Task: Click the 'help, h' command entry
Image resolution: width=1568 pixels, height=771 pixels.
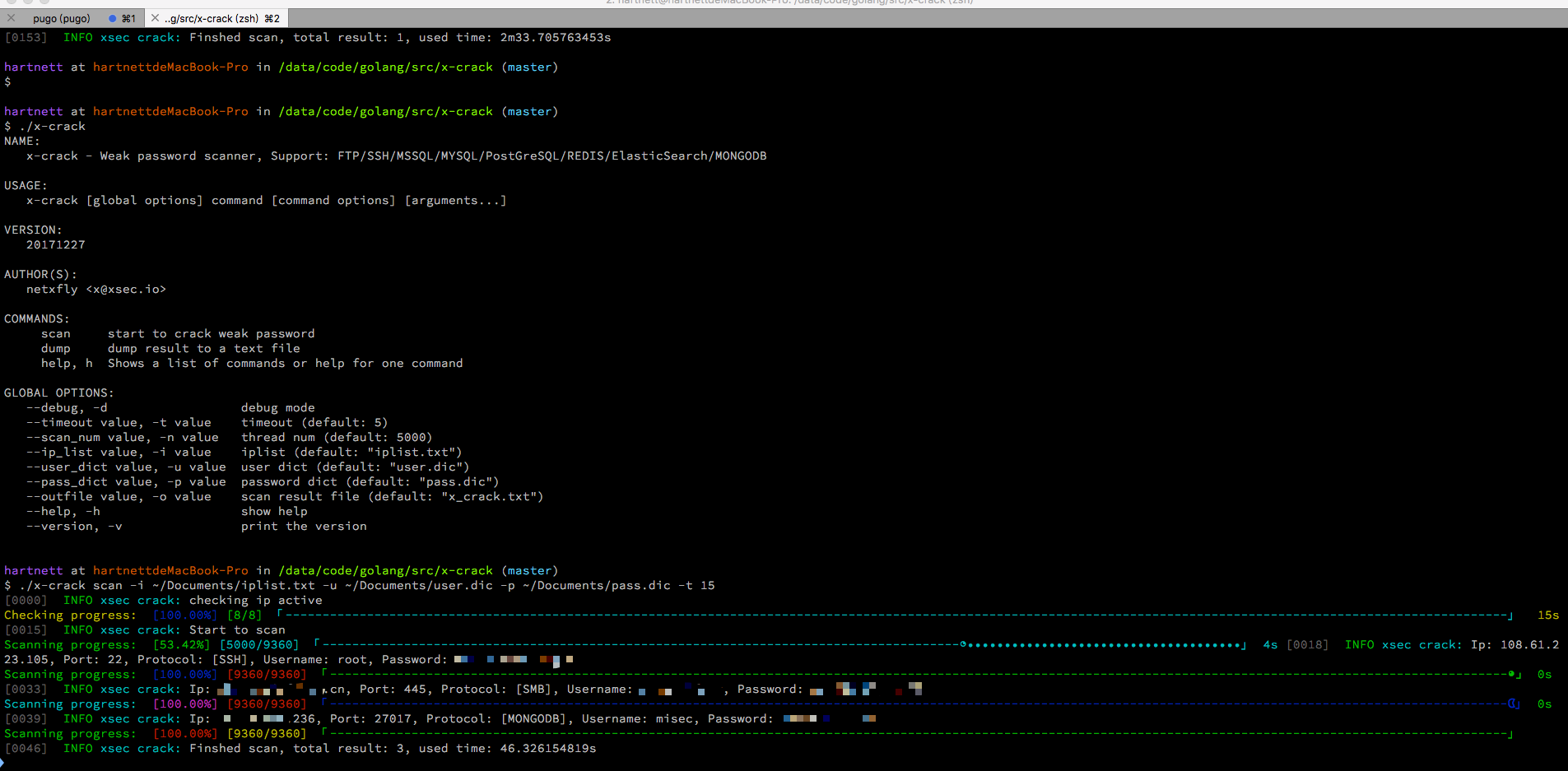Action: pyautogui.click(x=67, y=364)
